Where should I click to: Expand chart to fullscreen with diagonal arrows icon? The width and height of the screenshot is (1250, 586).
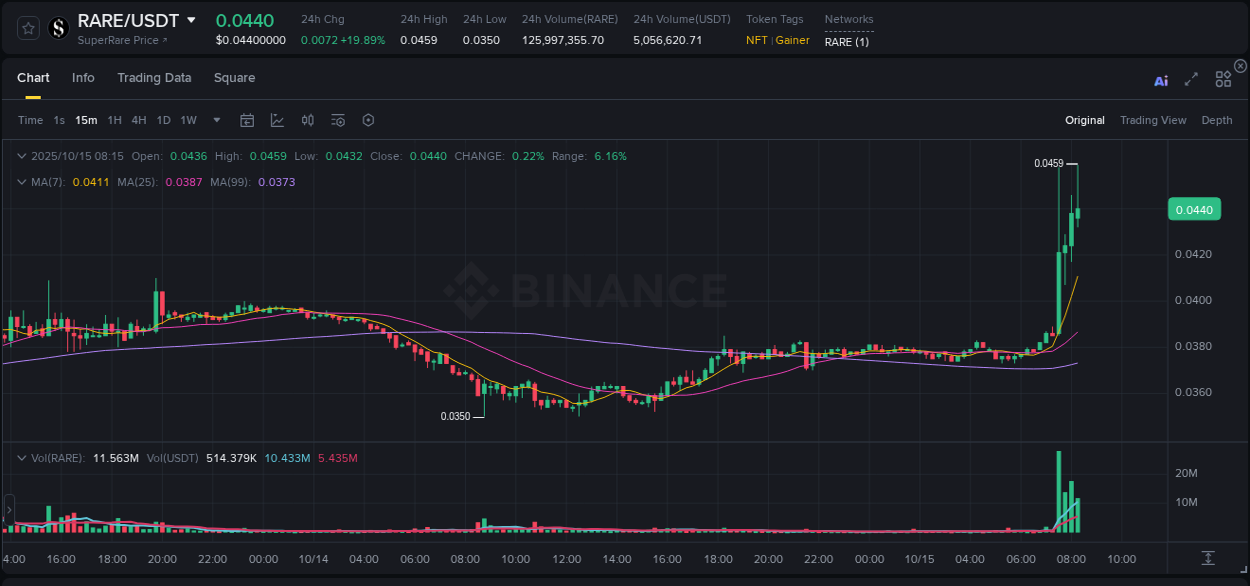click(x=1191, y=79)
